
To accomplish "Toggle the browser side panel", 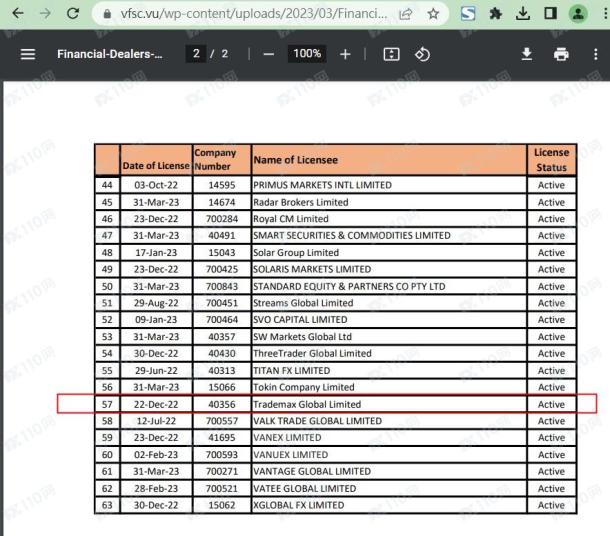I will tap(550, 14).
